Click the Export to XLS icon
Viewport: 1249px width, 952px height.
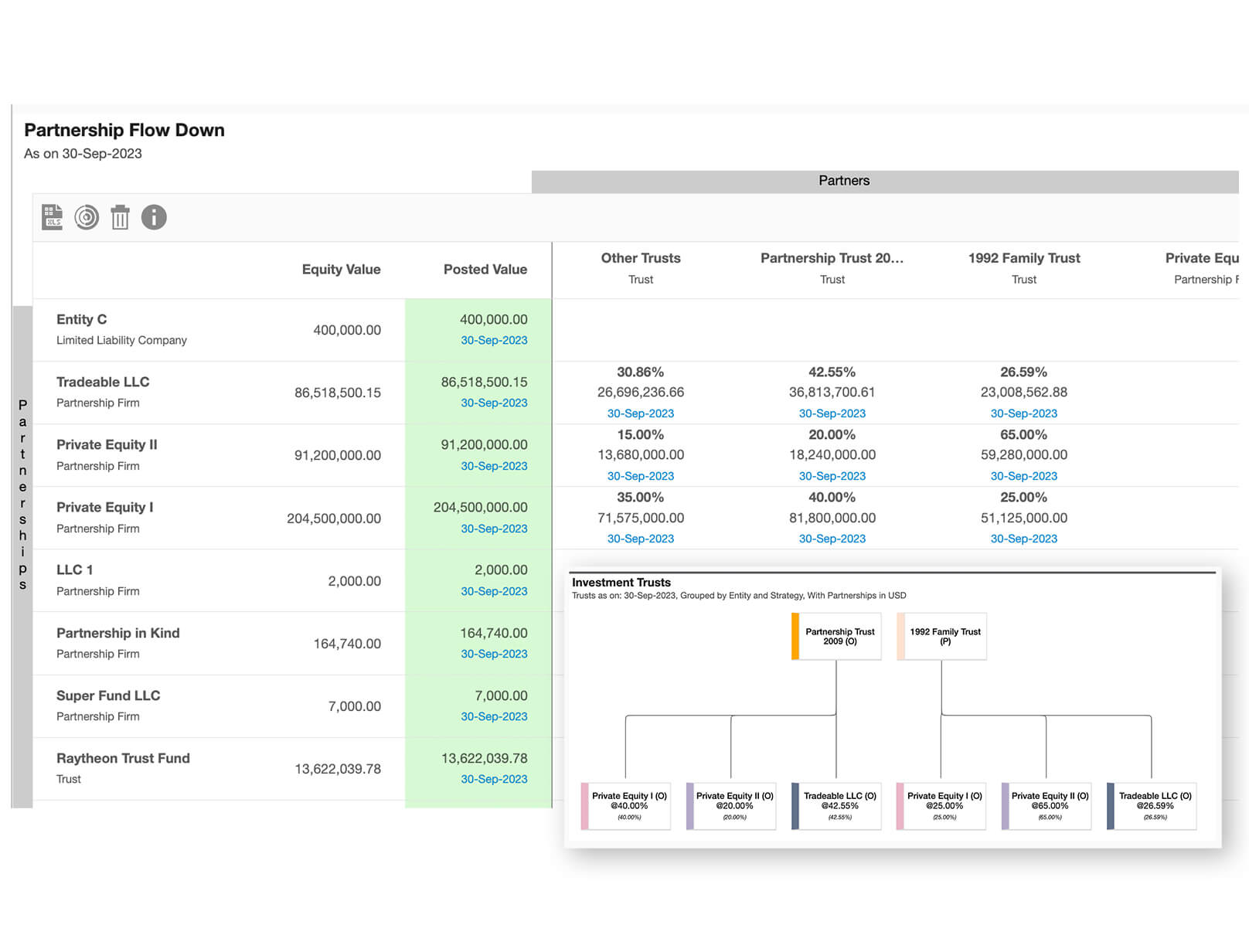coord(53,217)
